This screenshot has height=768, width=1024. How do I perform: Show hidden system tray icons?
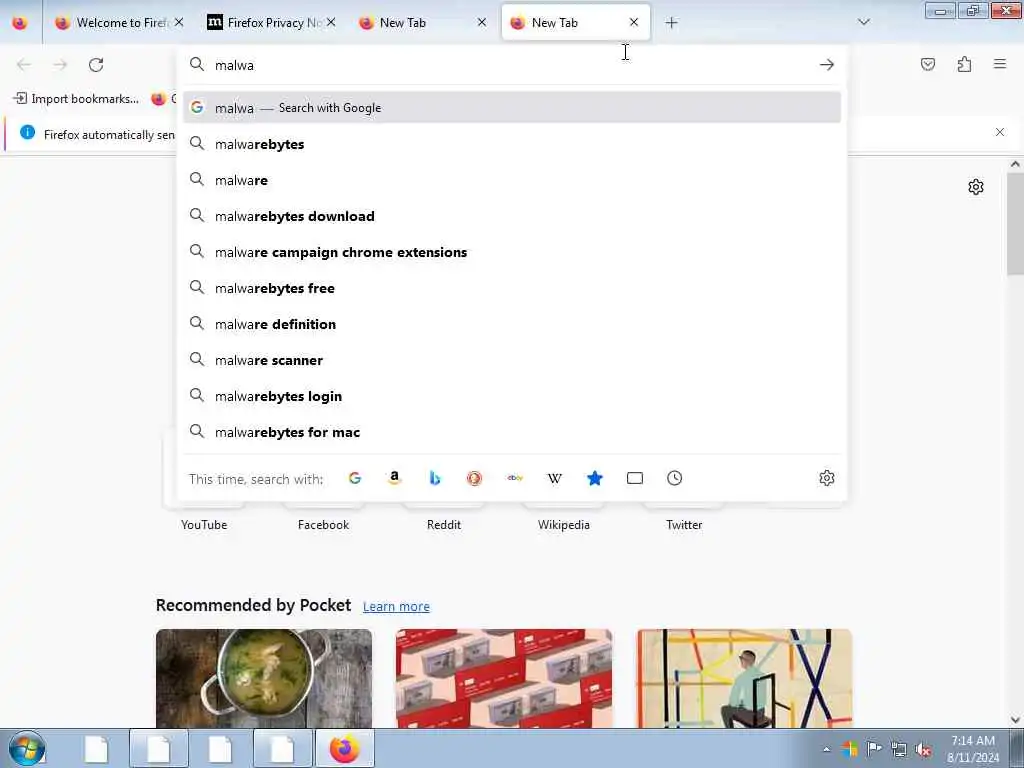[826, 749]
